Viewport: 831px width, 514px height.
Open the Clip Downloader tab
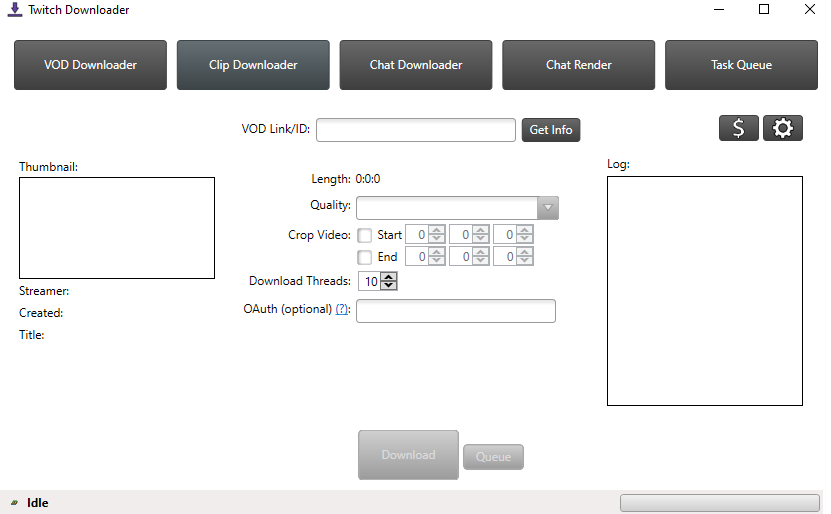pyautogui.click(x=253, y=65)
